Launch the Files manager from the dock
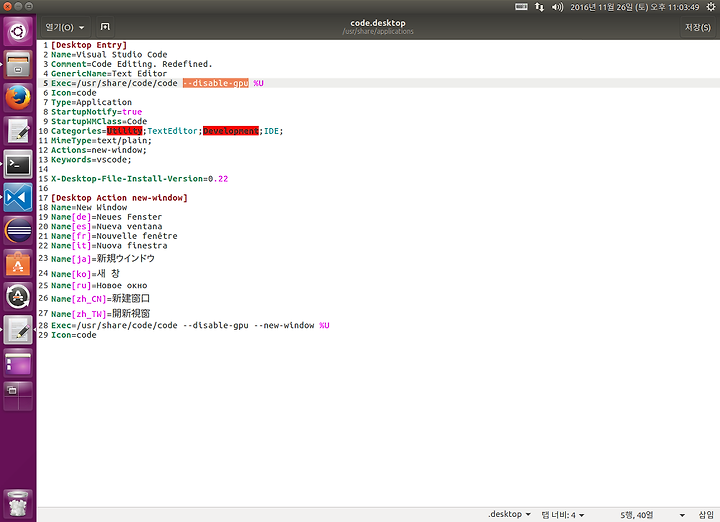720x522 pixels. (18, 65)
